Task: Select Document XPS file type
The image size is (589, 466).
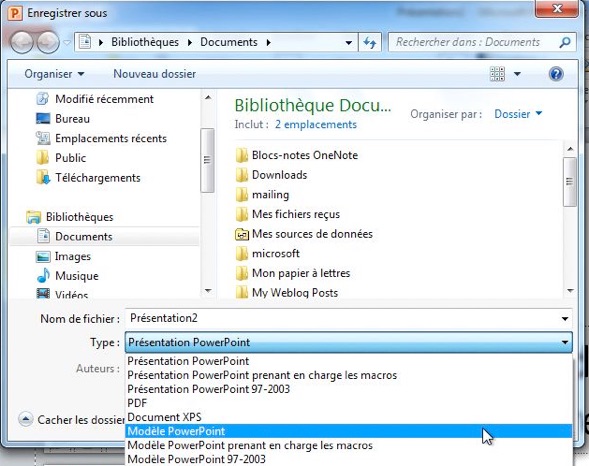Action: tap(349, 417)
